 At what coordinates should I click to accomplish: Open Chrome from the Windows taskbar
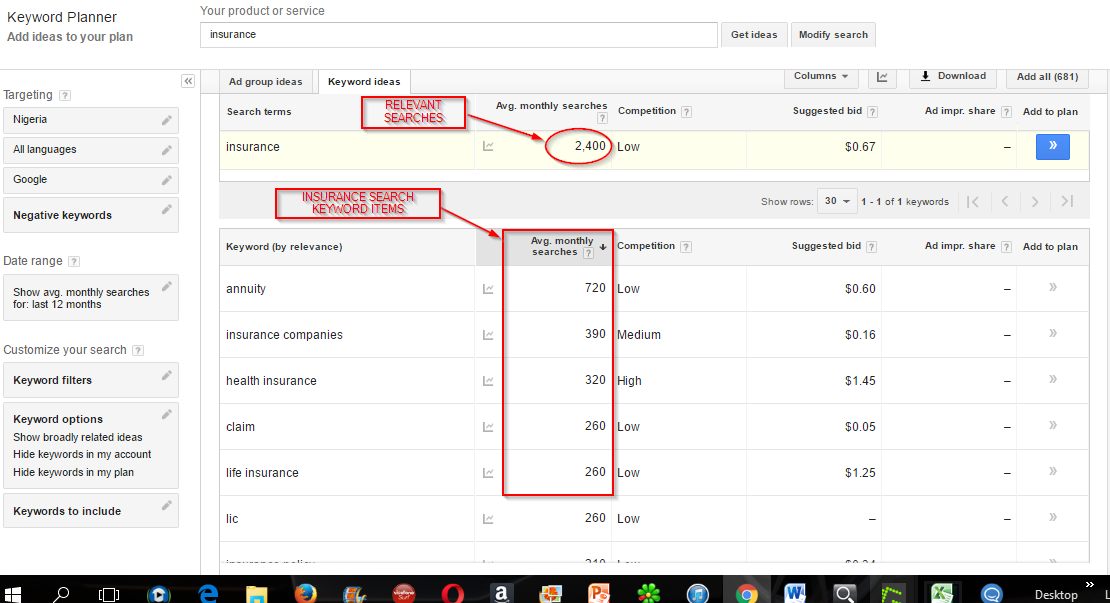(x=746, y=593)
